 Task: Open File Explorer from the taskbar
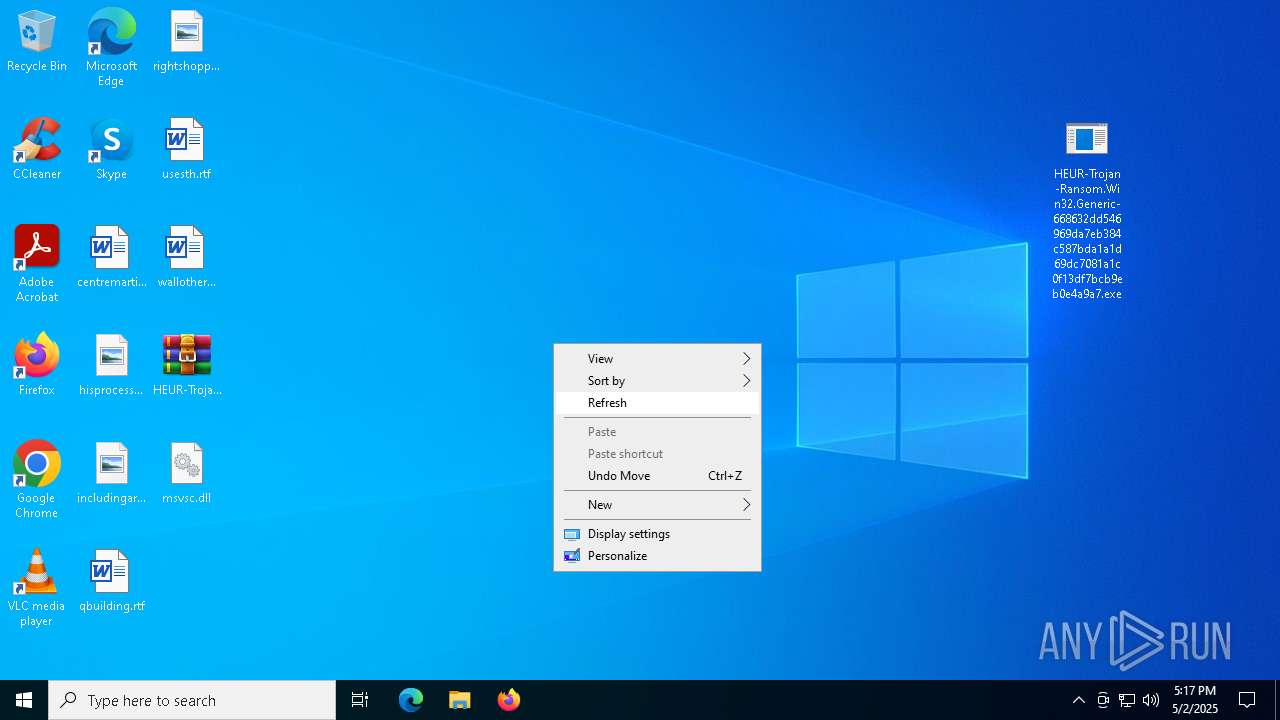click(460, 700)
